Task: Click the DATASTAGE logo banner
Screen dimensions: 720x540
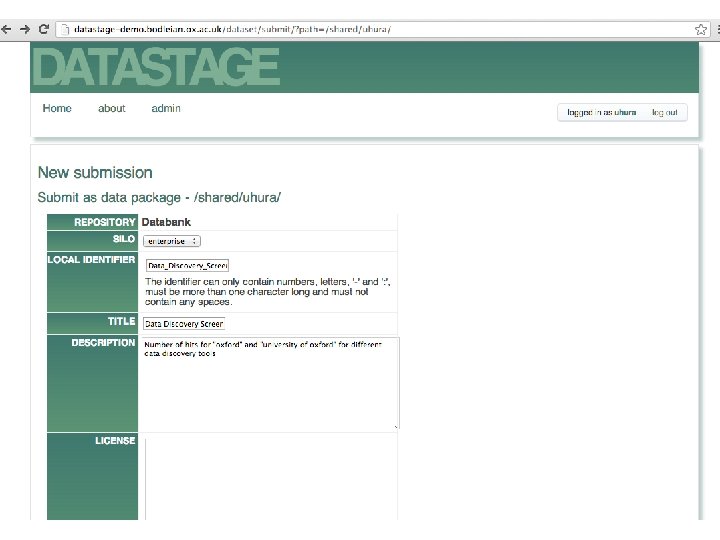Action: [x=157, y=67]
